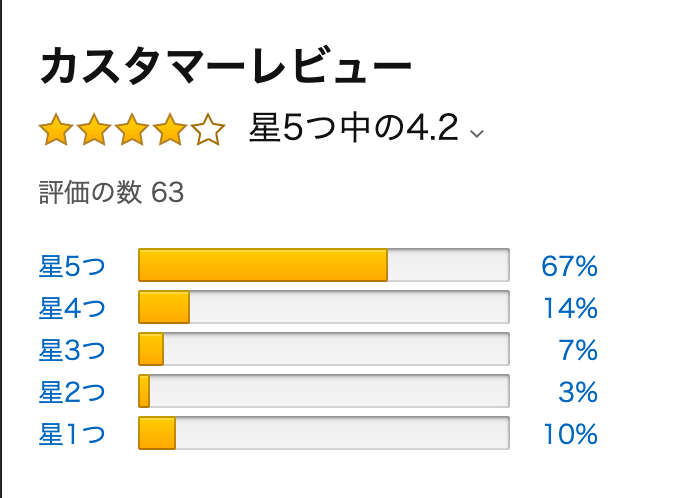Viewport: 688px width, 498px height.
Task: Click the 14% four-star histogram bar
Action: point(324,307)
